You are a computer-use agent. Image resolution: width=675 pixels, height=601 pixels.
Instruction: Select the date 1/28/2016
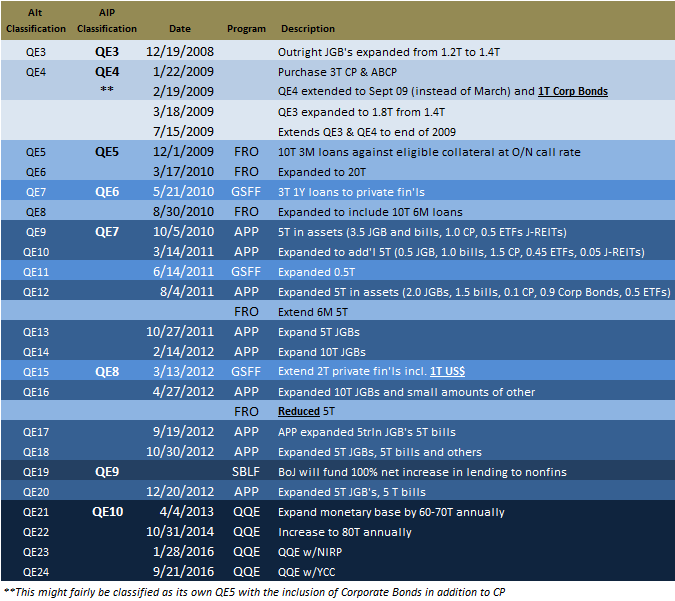[183, 551]
